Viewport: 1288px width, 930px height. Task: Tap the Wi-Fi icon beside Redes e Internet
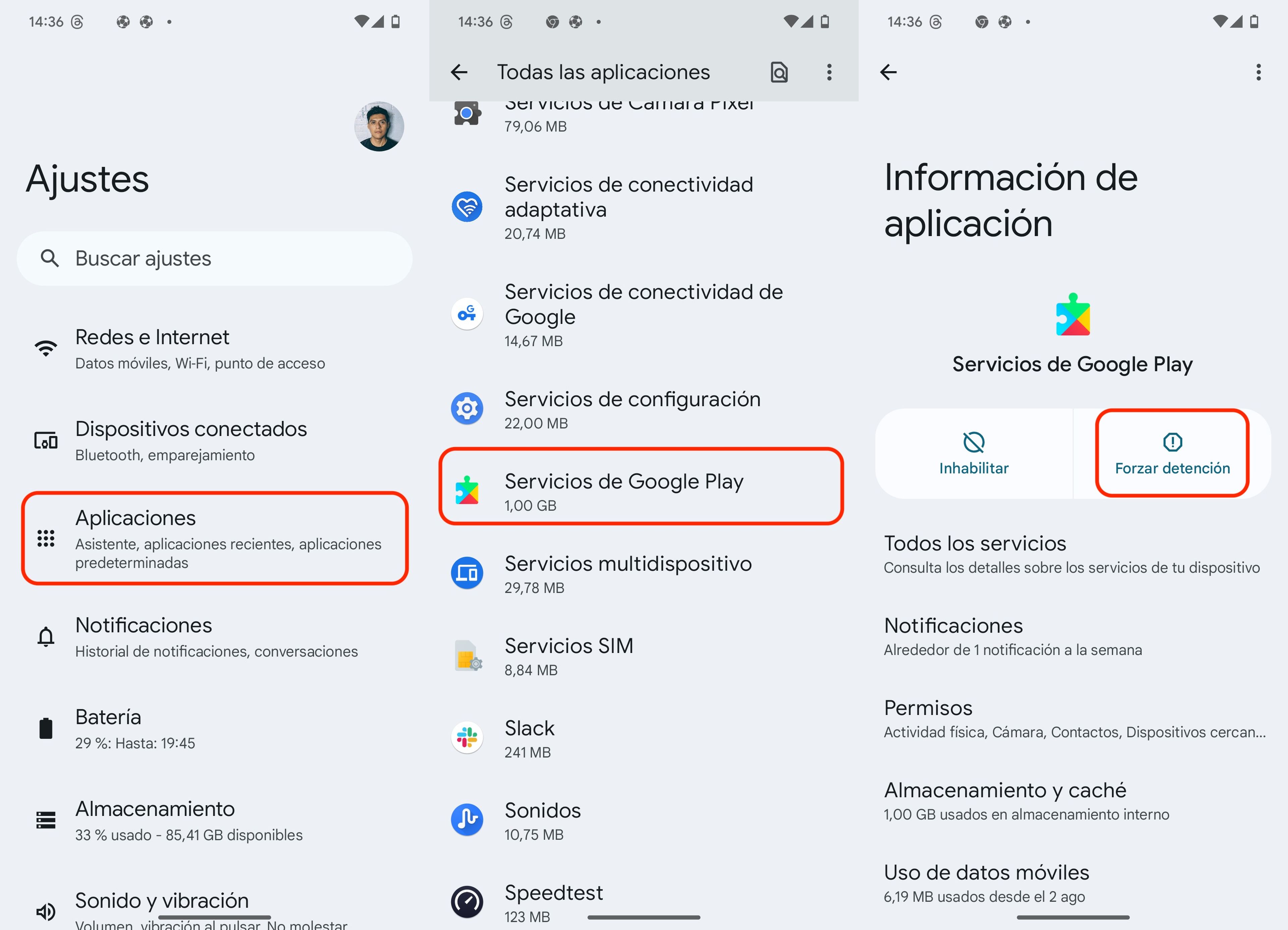[46, 348]
